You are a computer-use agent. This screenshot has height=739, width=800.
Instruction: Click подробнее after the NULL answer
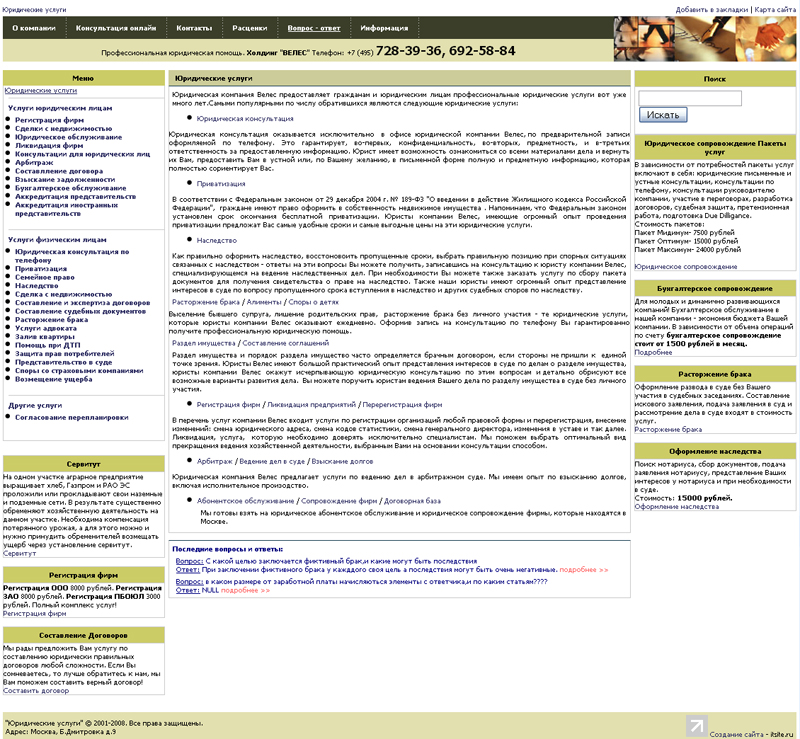click(x=245, y=590)
